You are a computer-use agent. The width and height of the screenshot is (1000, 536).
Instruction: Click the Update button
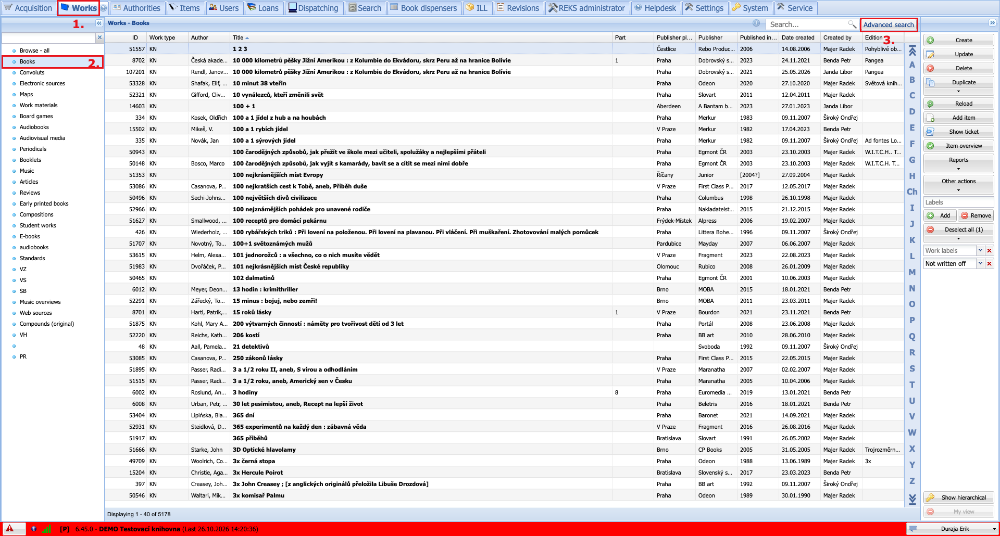pos(959,54)
